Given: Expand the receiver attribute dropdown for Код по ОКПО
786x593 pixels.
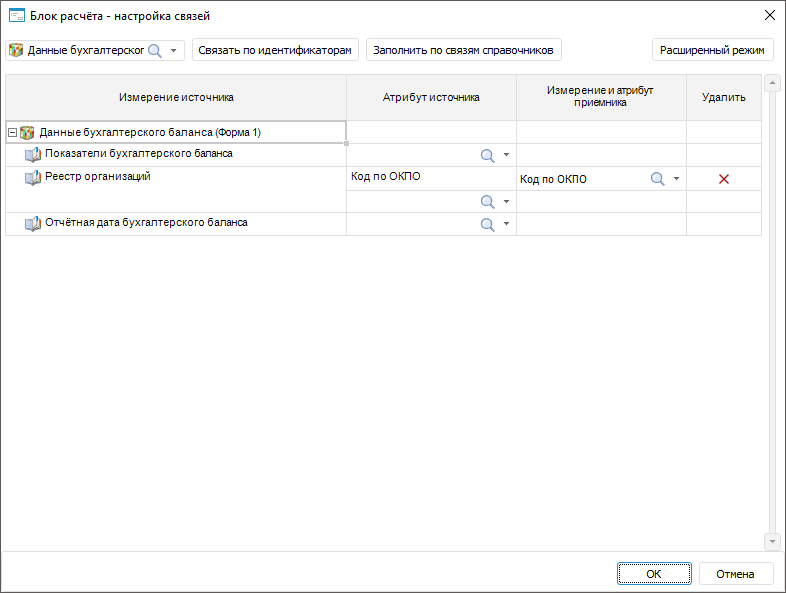Looking at the screenshot, I should 676,179.
